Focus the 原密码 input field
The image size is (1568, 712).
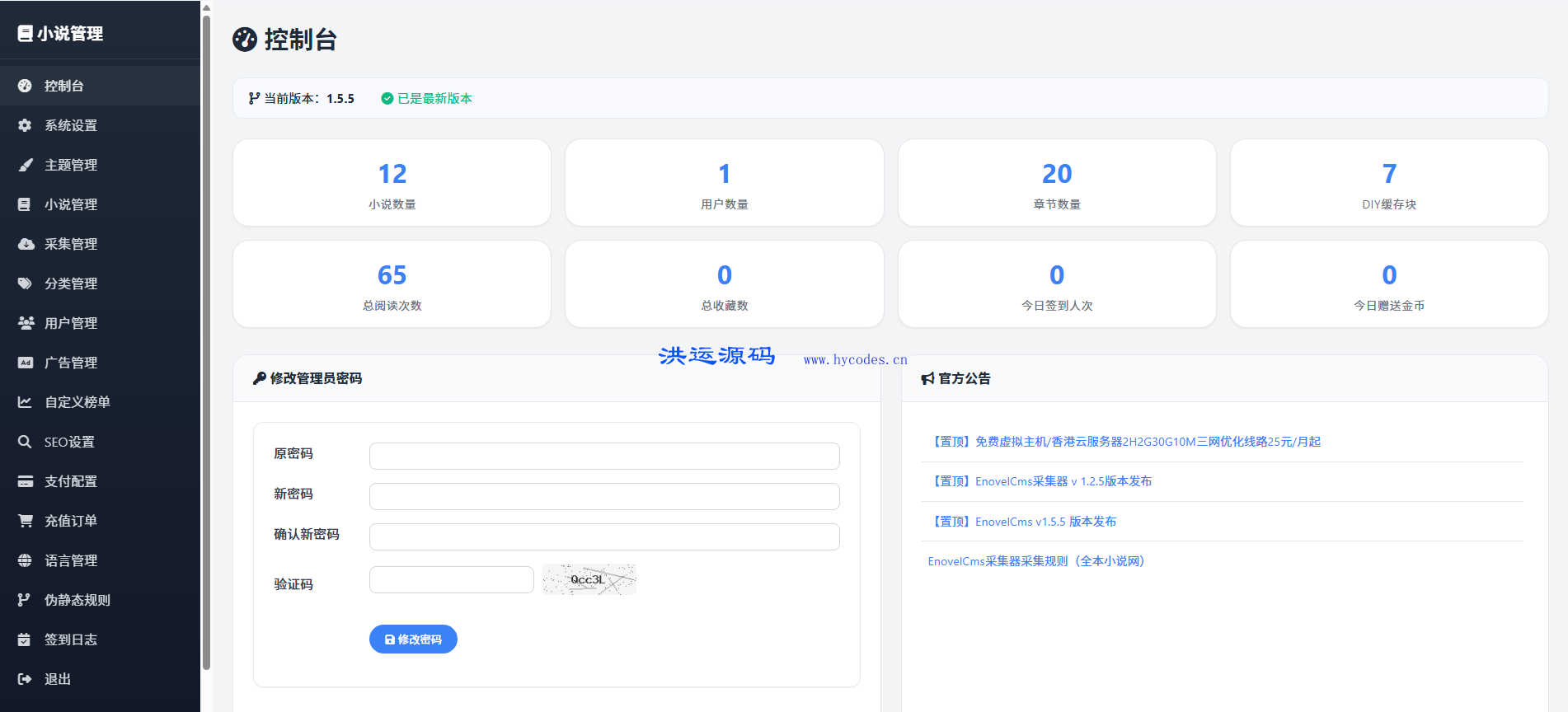(x=604, y=456)
